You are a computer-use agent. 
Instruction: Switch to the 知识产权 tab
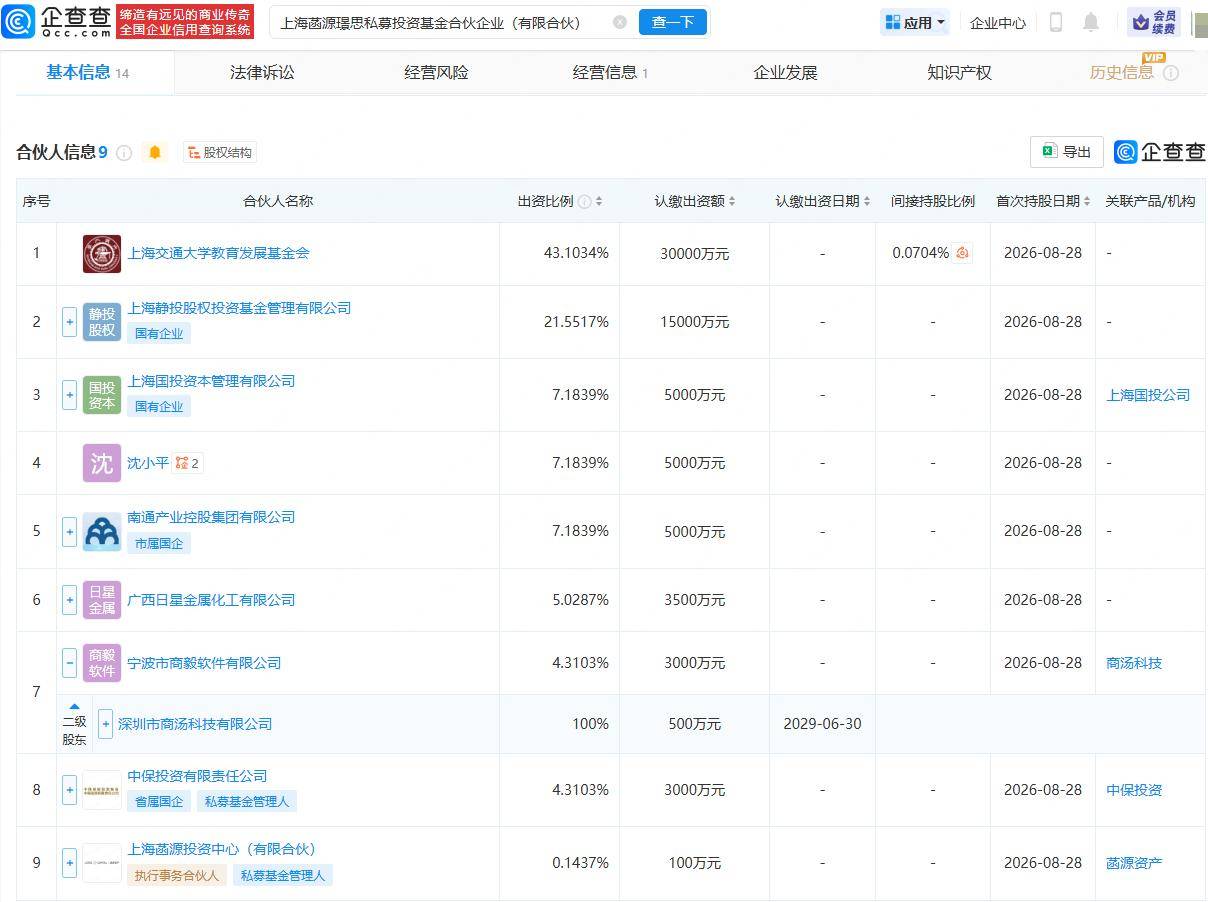(959, 72)
